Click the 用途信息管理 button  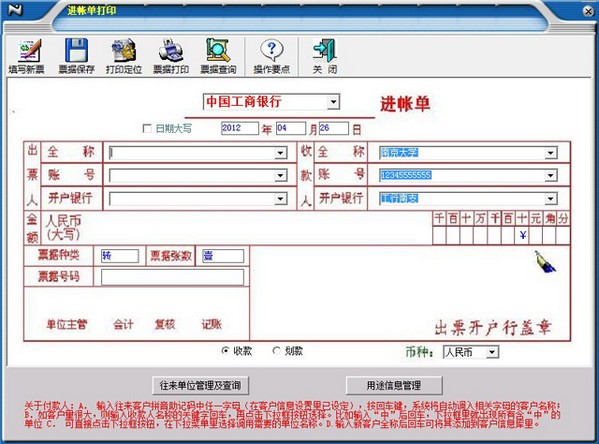[394, 386]
